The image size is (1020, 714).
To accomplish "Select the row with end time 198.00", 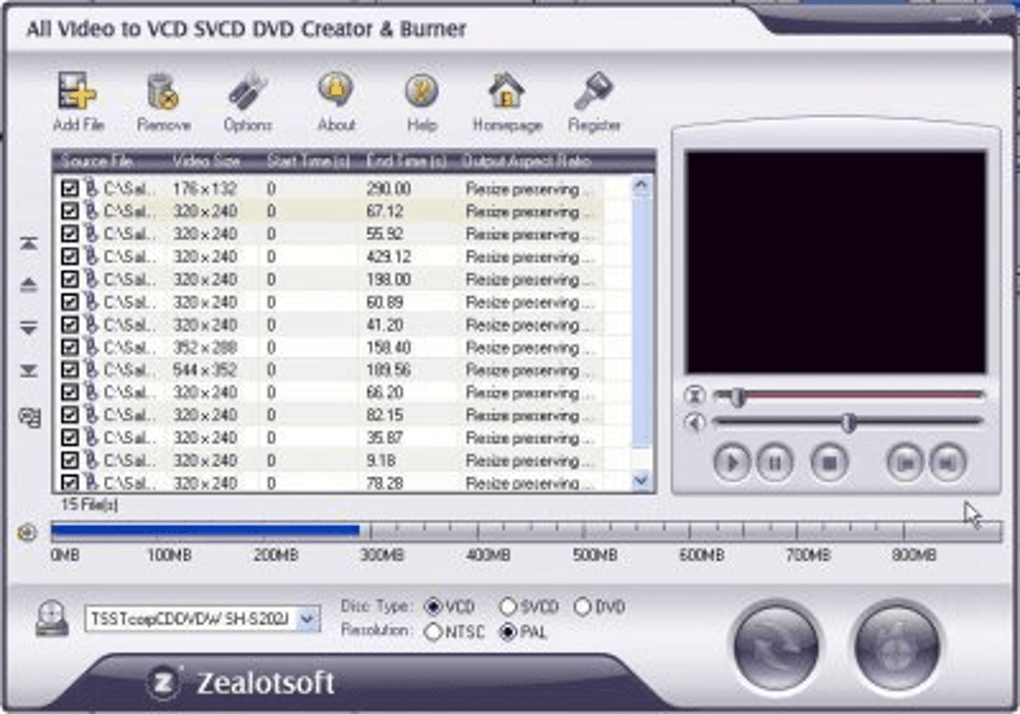I will pyautogui.click(x=330, y=279).
